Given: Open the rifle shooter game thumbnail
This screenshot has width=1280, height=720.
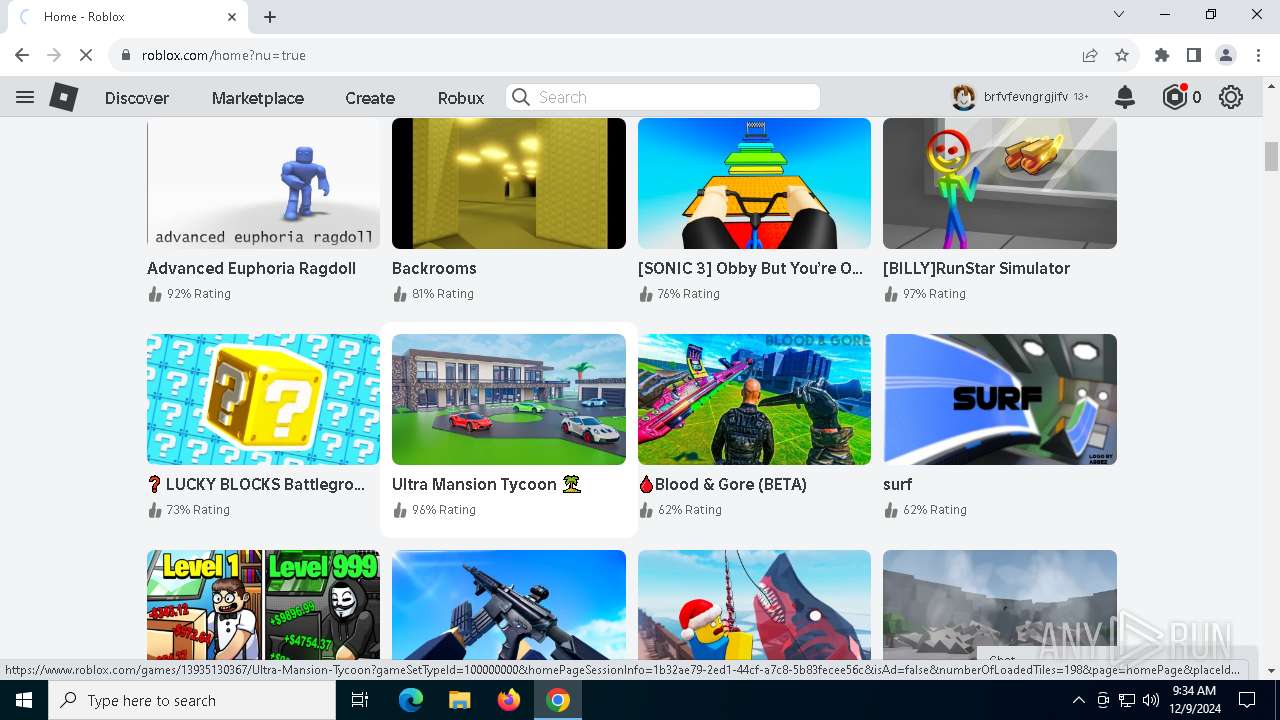Looking at the screenshot, I should 509,605.
